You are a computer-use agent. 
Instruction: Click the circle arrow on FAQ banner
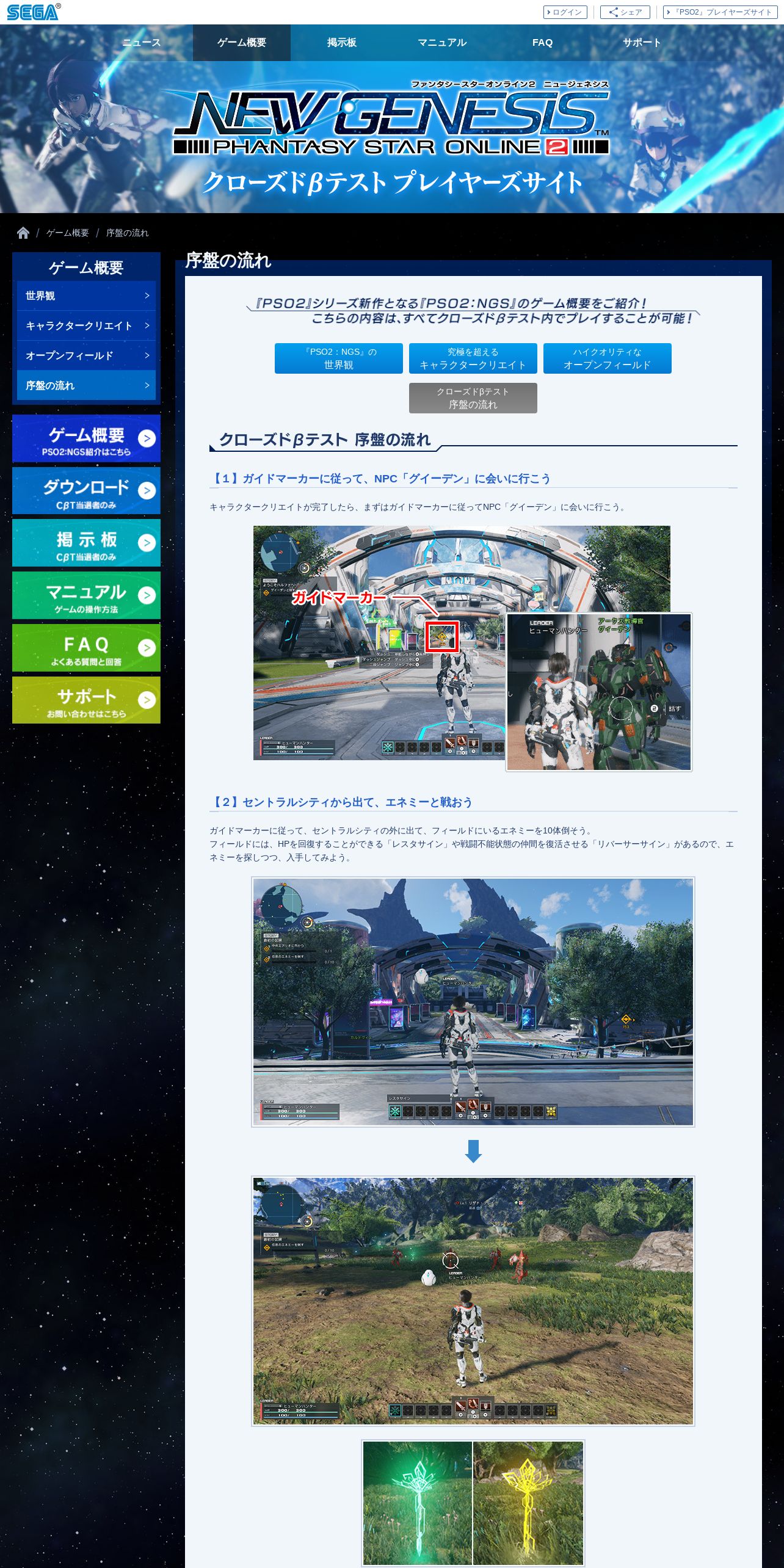pyautogui.click(x=147, y=647)
